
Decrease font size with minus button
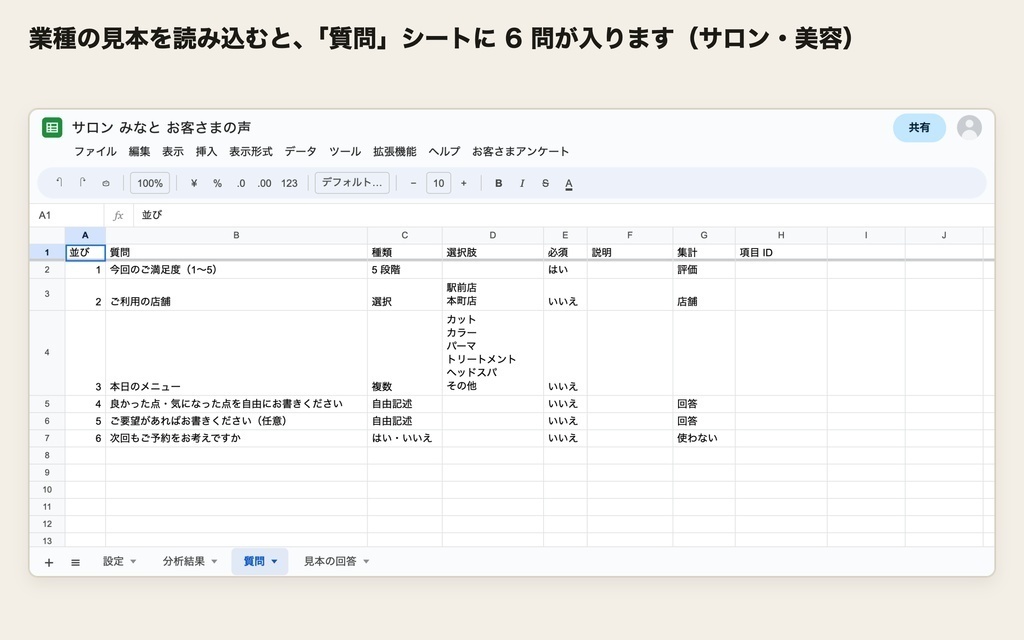click(x=413, y=184)
